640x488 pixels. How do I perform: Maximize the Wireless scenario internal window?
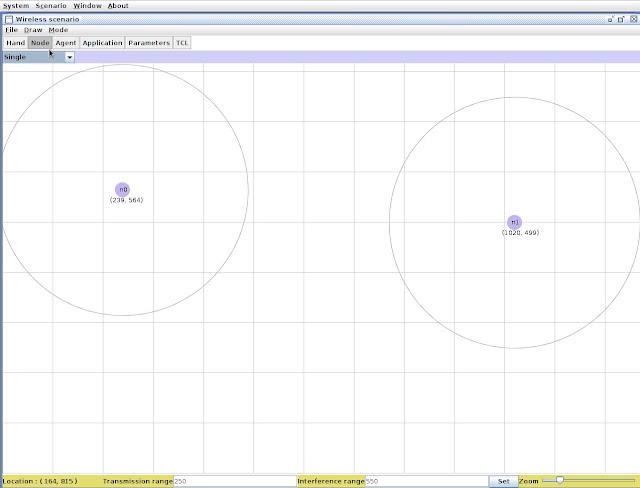621,19
